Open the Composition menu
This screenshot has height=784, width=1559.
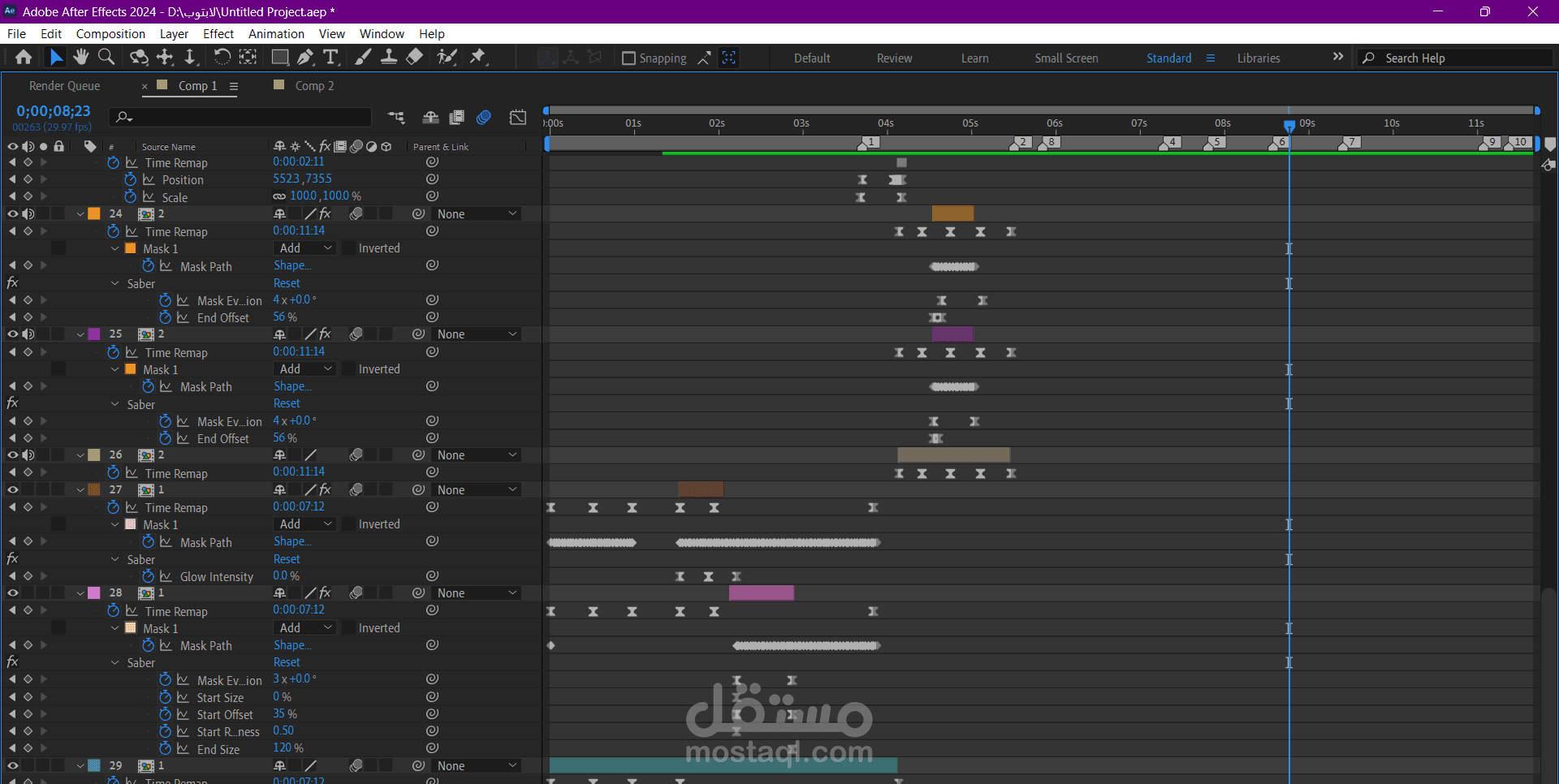click(110, 34)
